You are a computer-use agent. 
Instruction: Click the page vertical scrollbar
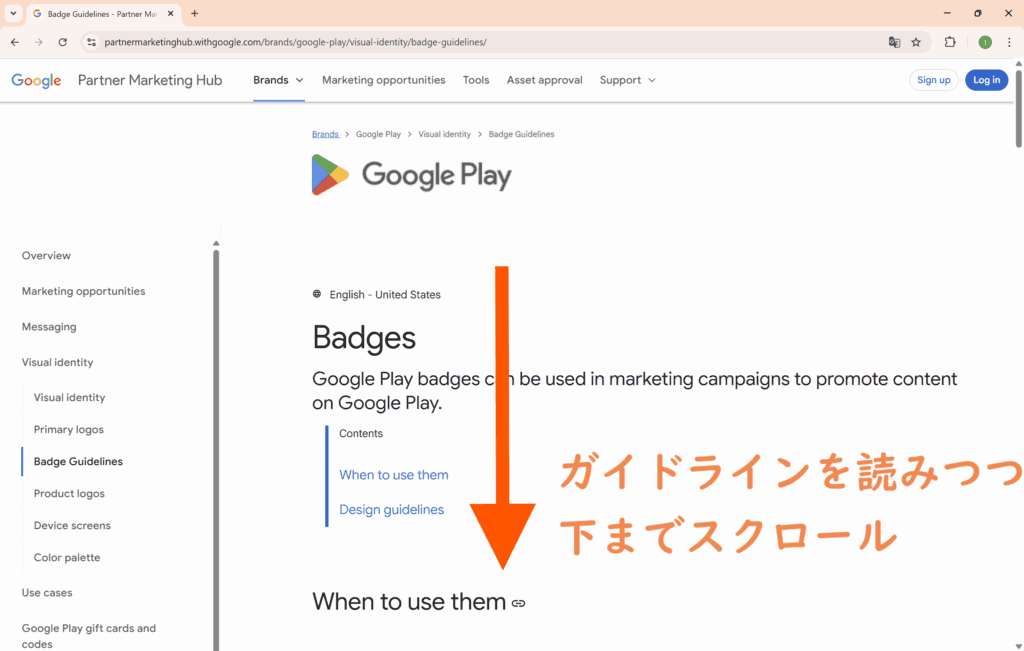pyautogui.click(x=1018, y=110)
